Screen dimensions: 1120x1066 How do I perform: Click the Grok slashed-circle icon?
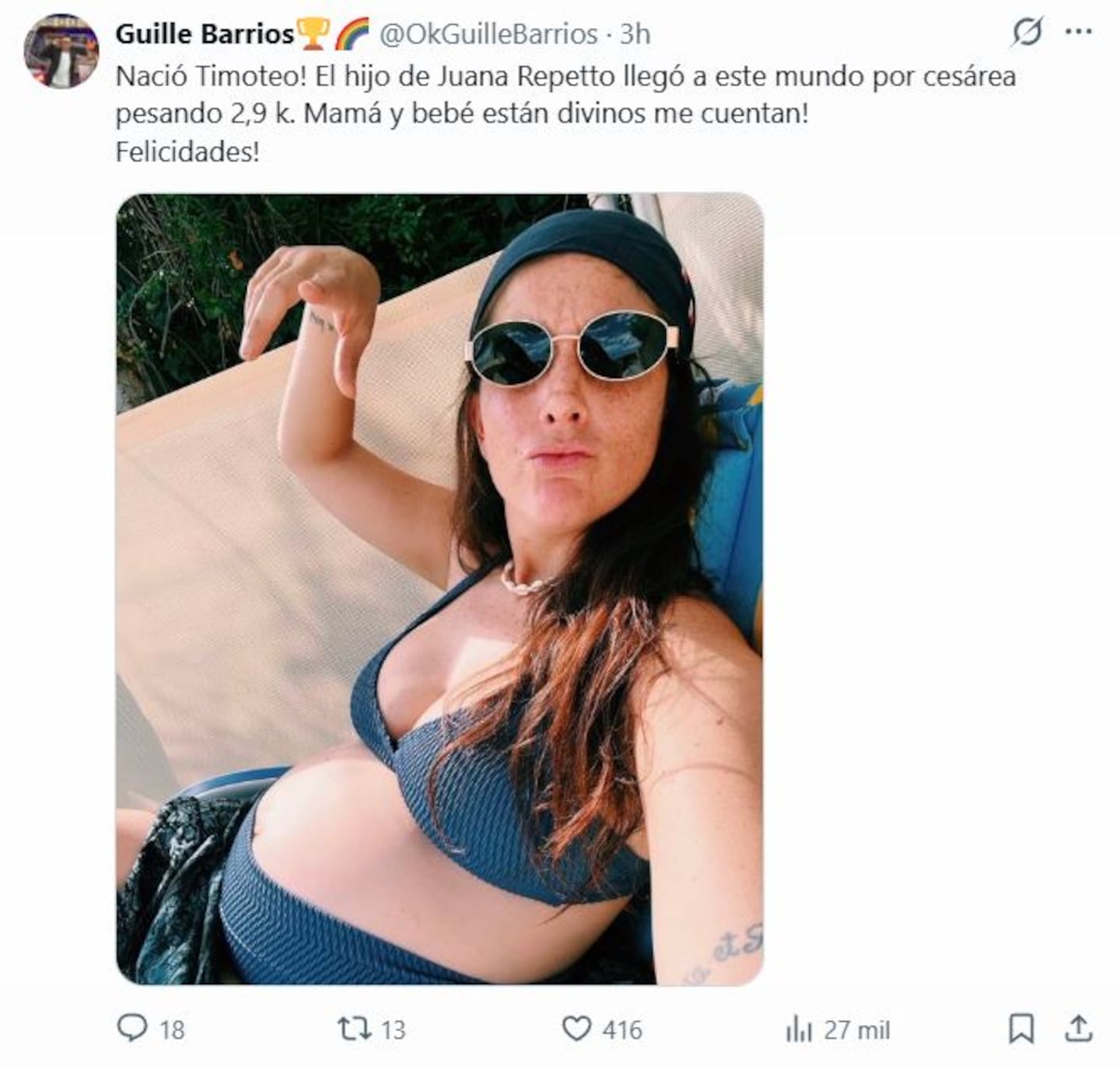(1027, 32)
